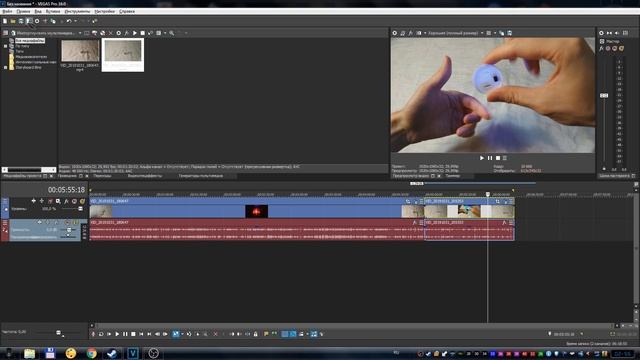Click the Undo icon in main toolbar
The height and width of the screenshot is (360, 640).
[69, 21]
